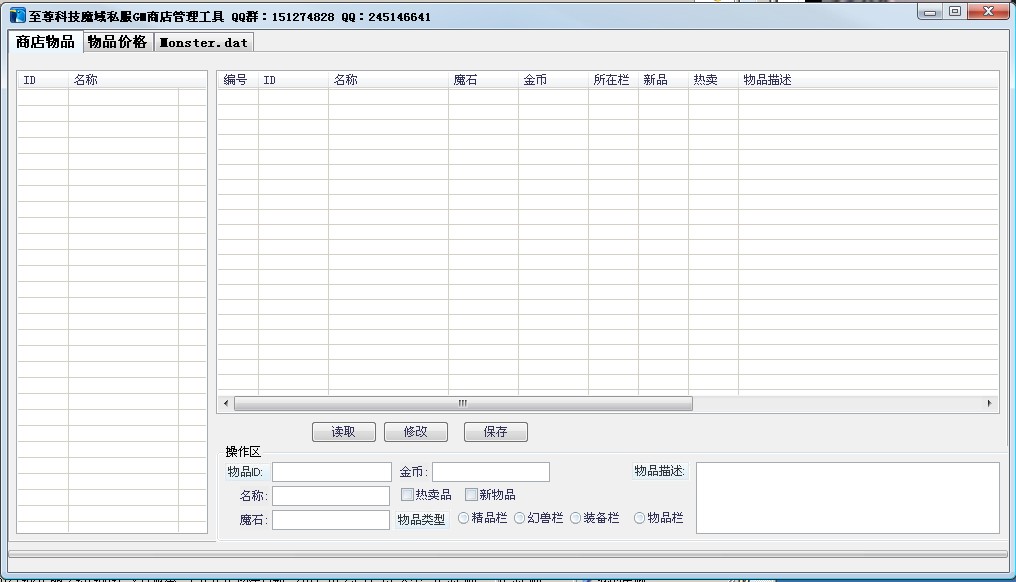Click the 名称 input field
The image size is (1016, 582).
point(330,495)
